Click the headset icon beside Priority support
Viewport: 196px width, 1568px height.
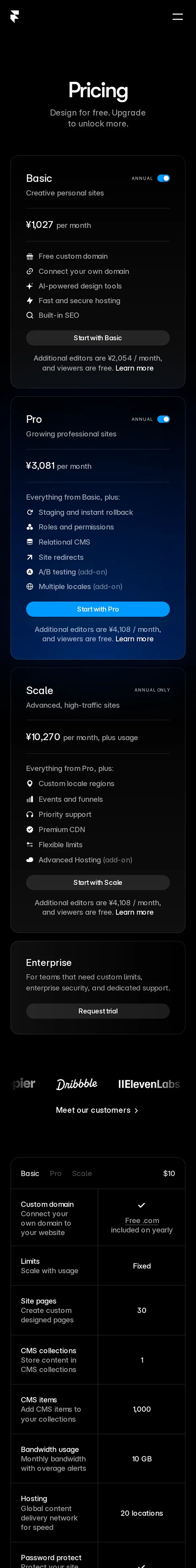click(30, 814)
